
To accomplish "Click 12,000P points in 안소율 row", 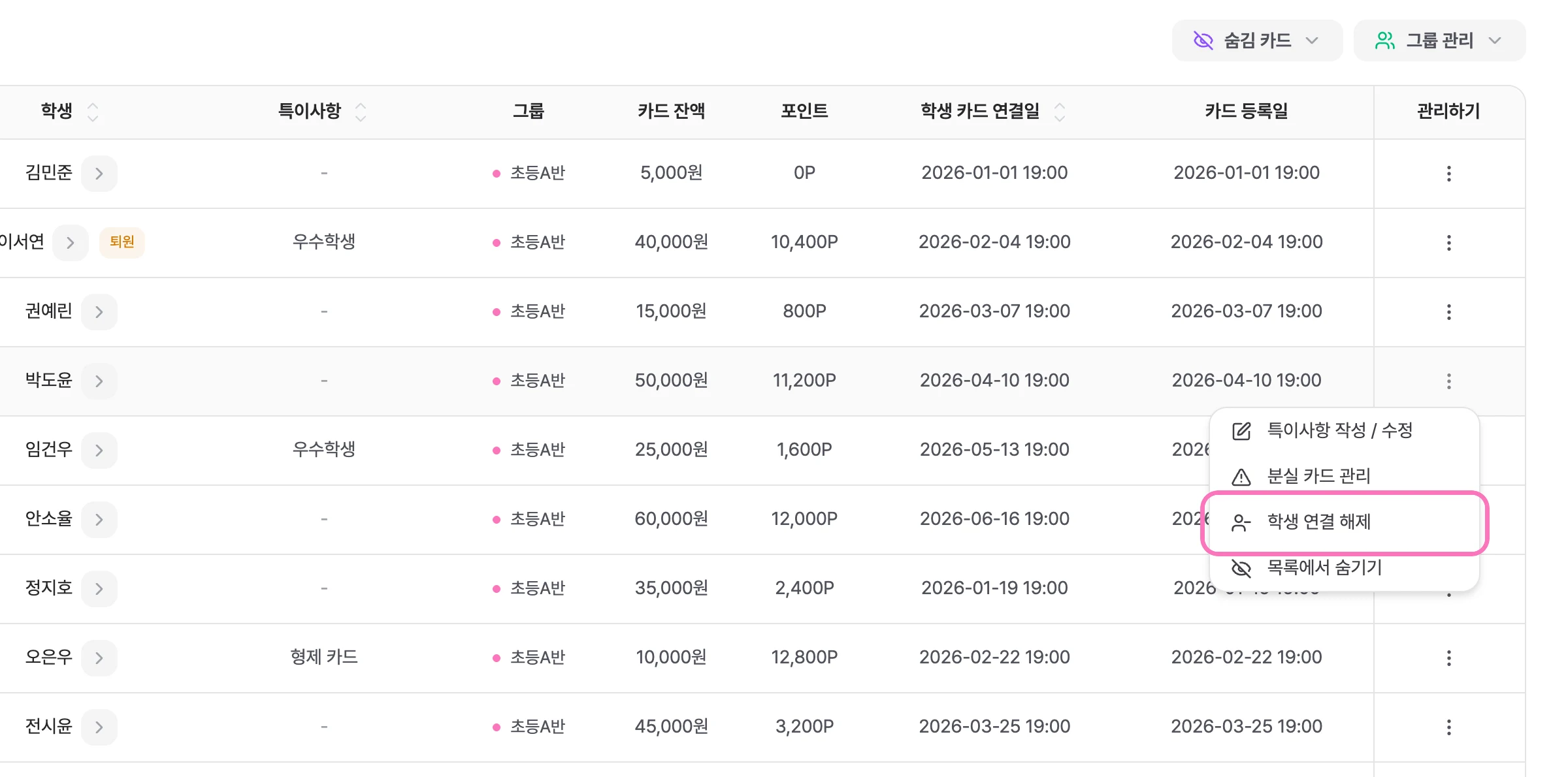I will 804,519.
